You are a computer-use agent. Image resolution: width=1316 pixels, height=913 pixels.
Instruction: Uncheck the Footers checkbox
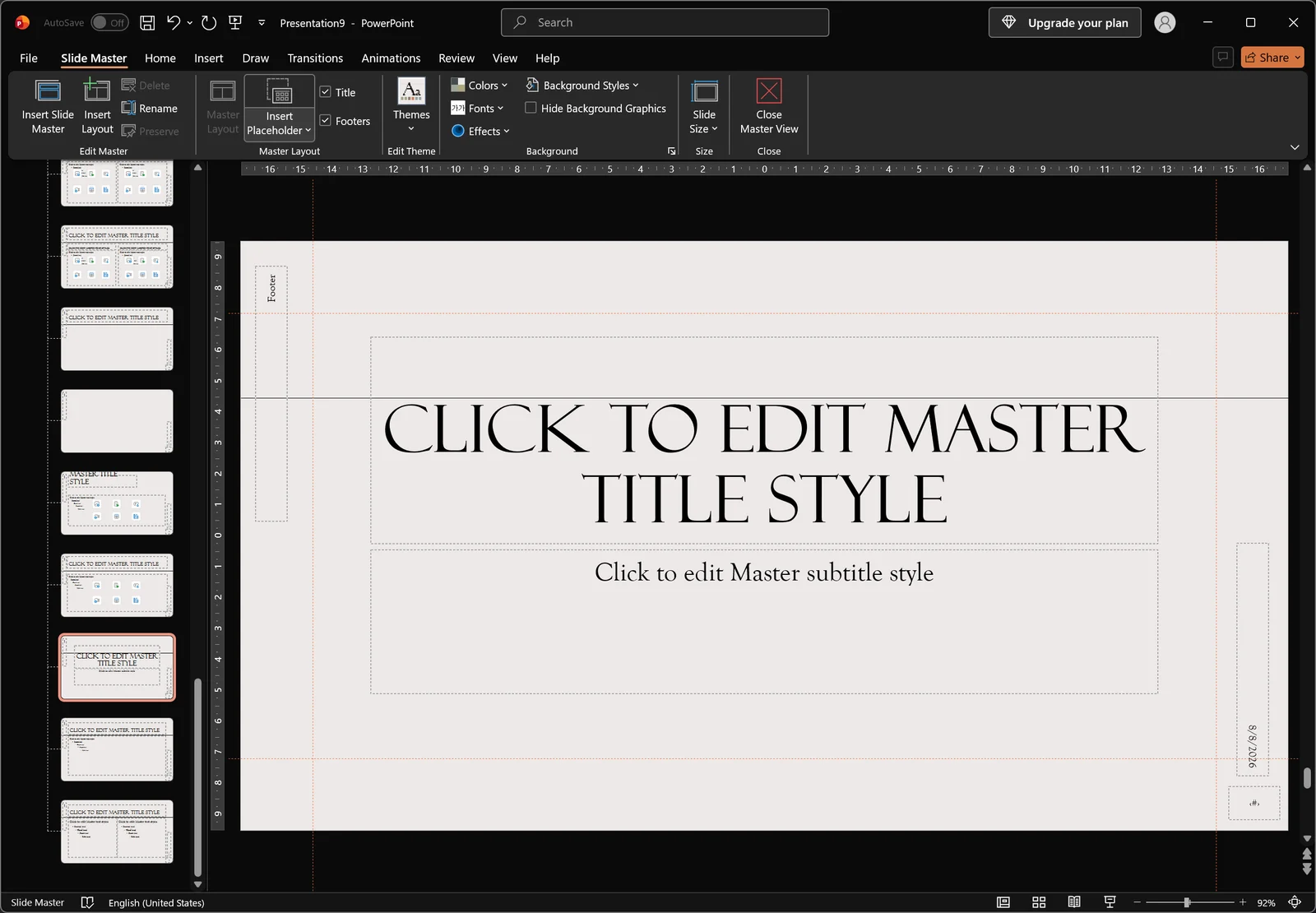[325, 120]
